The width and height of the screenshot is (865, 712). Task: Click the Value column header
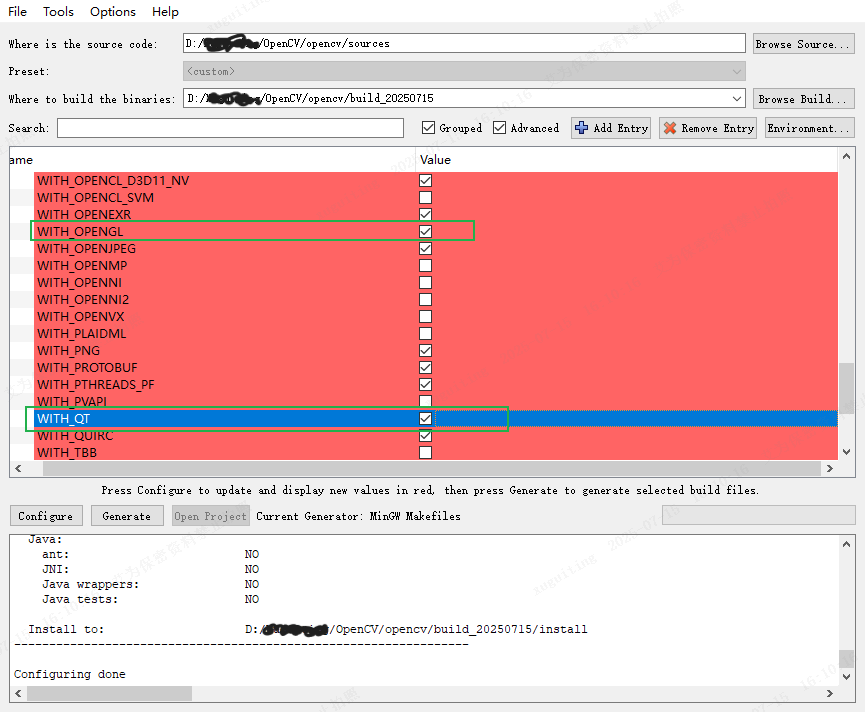(x=435, y=160)
